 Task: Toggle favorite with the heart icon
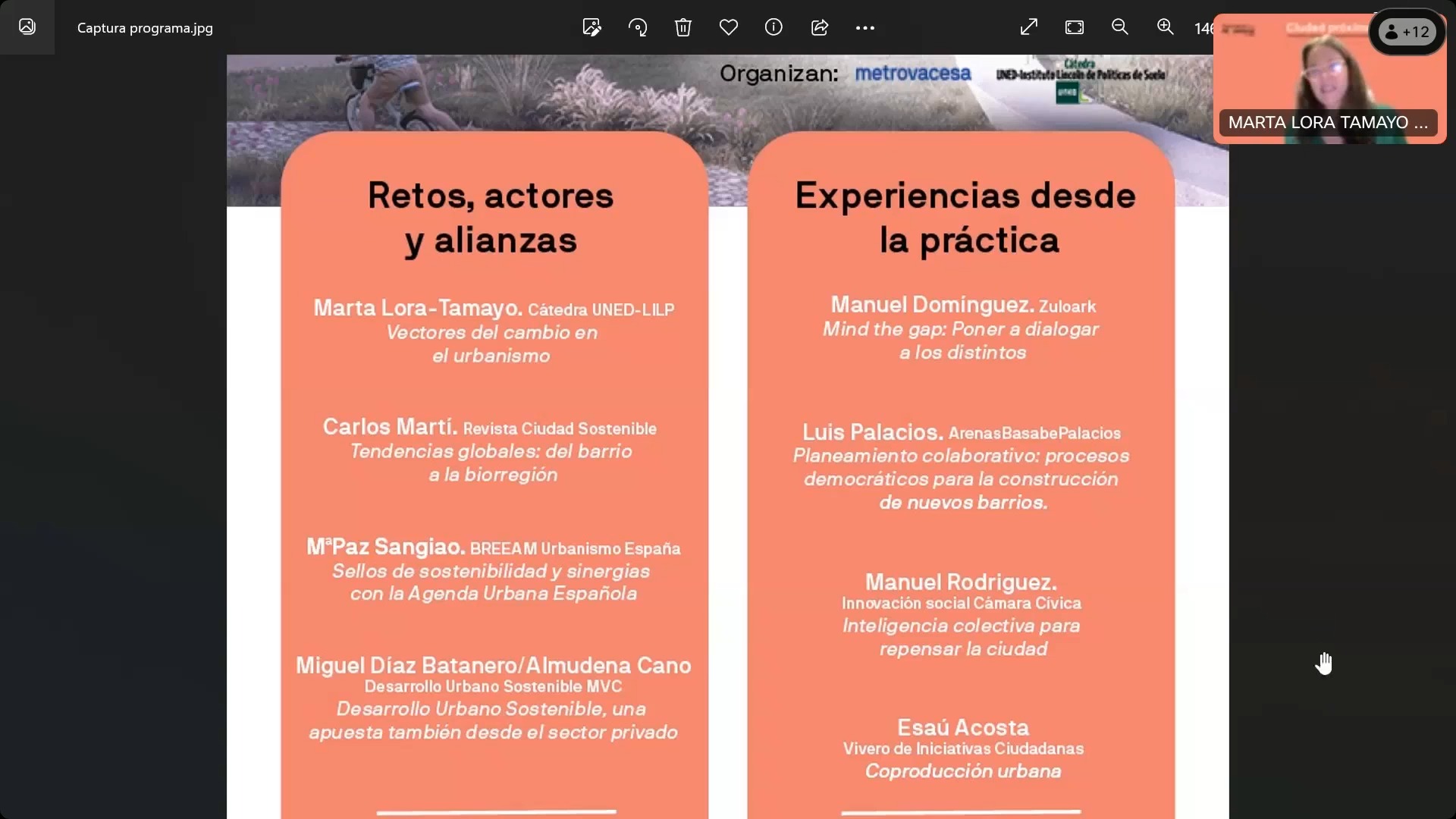click(728, 28)
